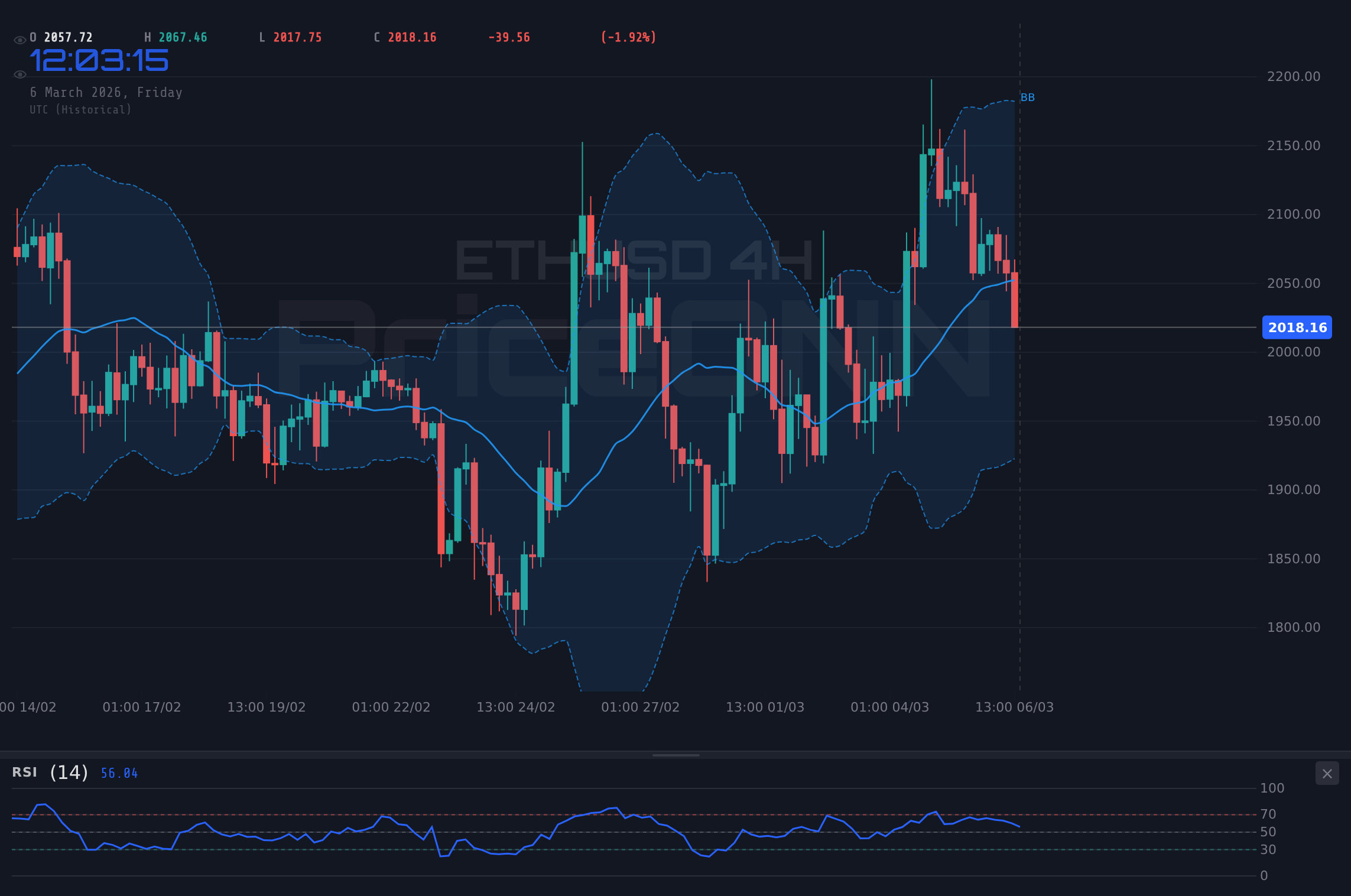The height and width of the screenshot is (896, 1351).
Task: Toggle the eye icon beside the date line
Action: pyautogui.click(x=20, y=74)
